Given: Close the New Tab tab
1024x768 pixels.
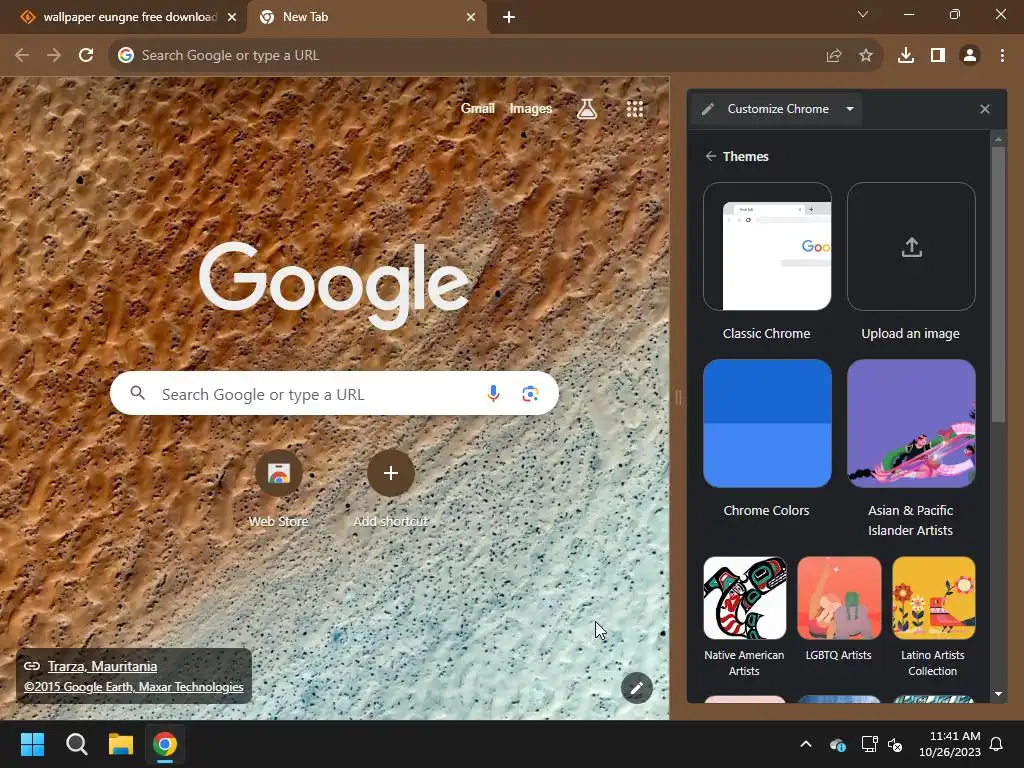Looking at the screenshot, I should tap(471, 17).
